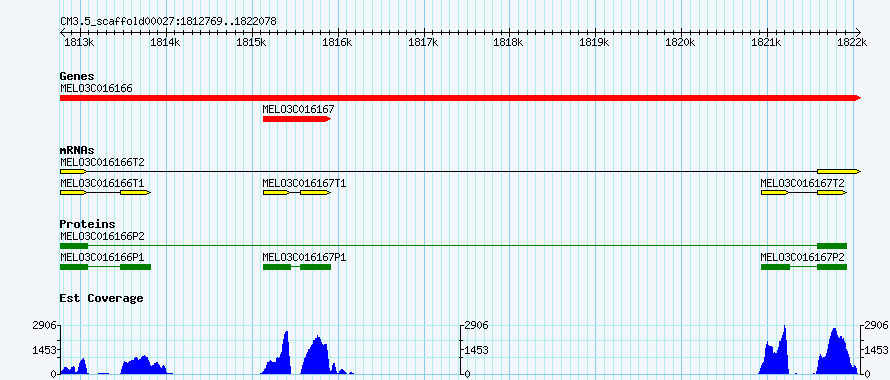Click the Genes track title
The image size is (890, 380).
[77, 76]
